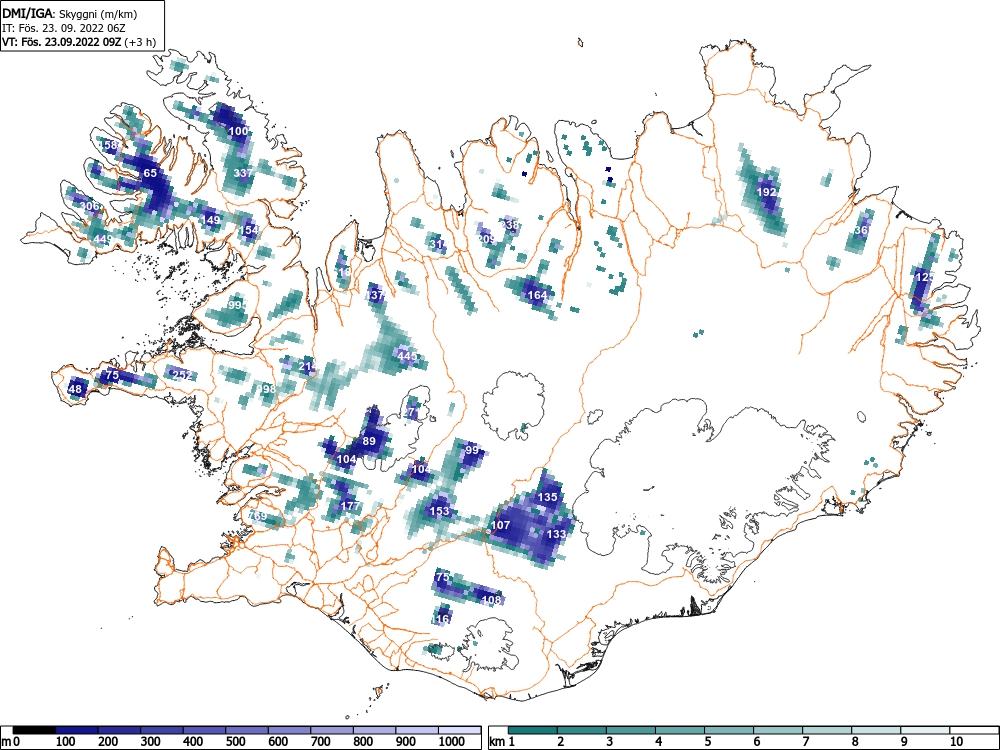Viewport: 1000px width, 750px height.
Task: Click the visibility value 445 on the map
Action: pos(407,356)
